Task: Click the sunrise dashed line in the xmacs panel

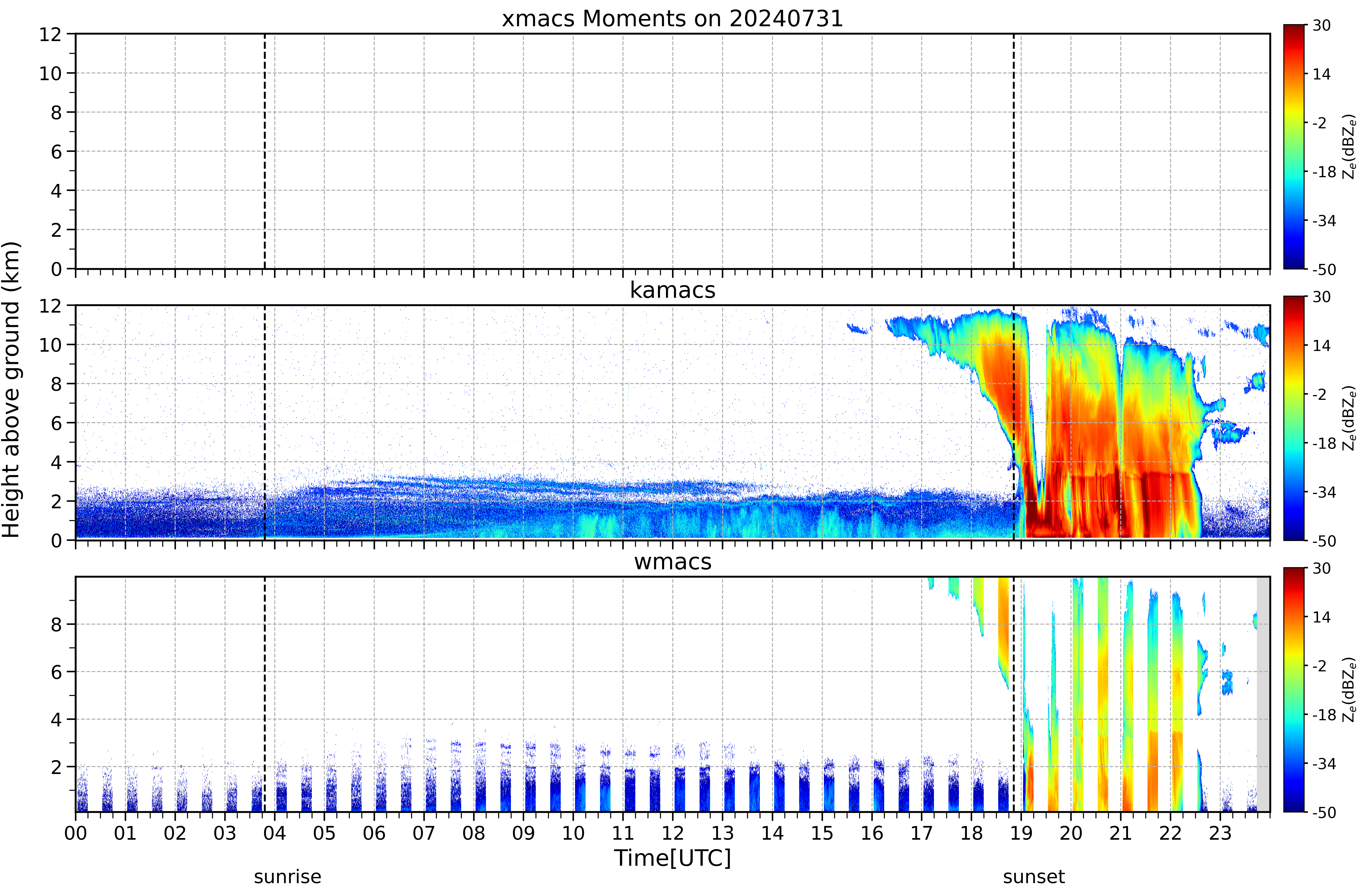Action: pyautogui.click(x=265, y=151)
